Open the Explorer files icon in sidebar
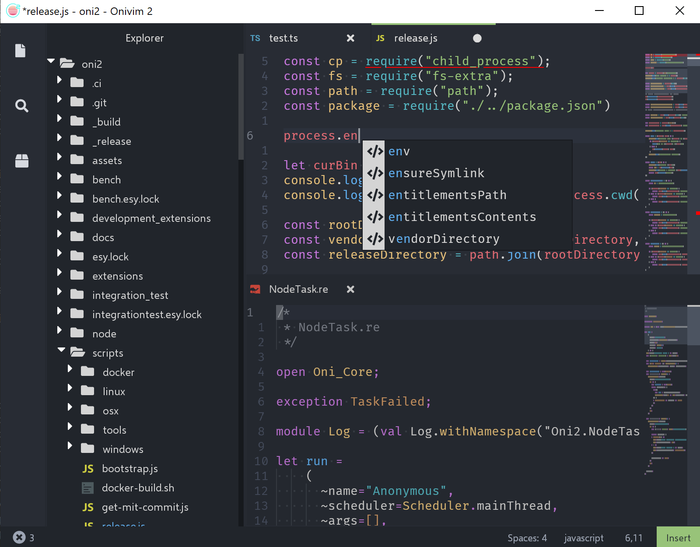 pos(21,51)
